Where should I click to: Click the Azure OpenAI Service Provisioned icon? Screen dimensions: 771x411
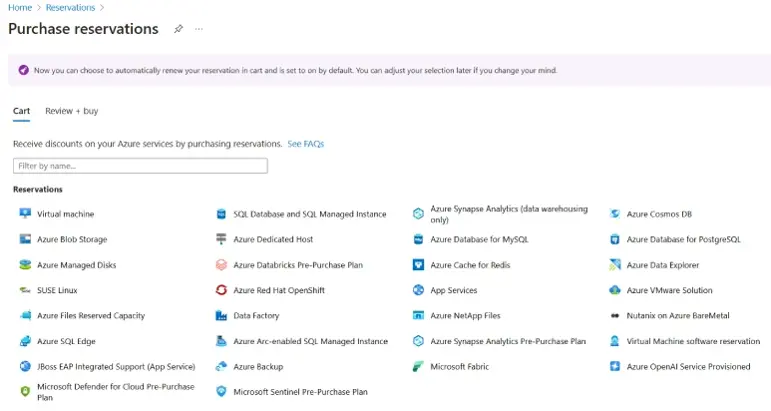click(x=615, y=366)
